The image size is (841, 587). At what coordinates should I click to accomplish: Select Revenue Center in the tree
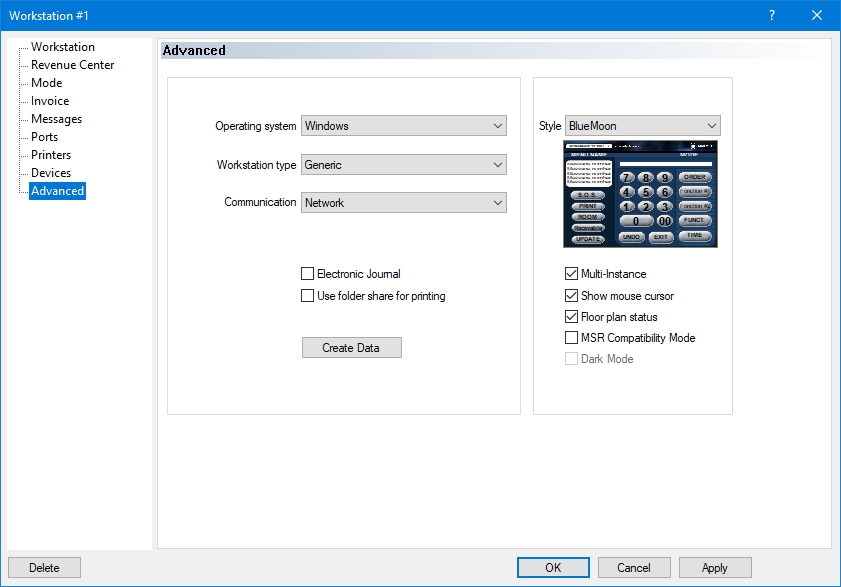[72, 65]
